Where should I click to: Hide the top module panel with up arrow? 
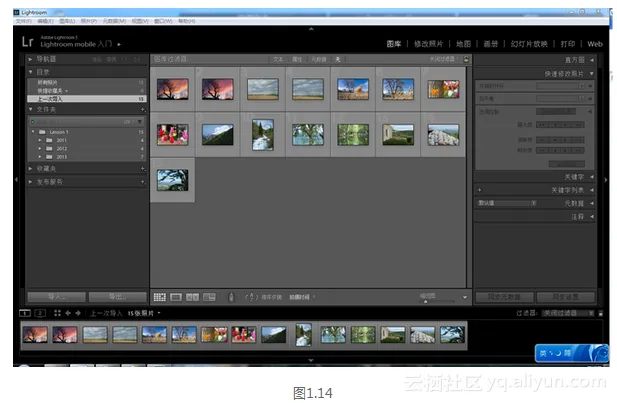tap(311, 29)
